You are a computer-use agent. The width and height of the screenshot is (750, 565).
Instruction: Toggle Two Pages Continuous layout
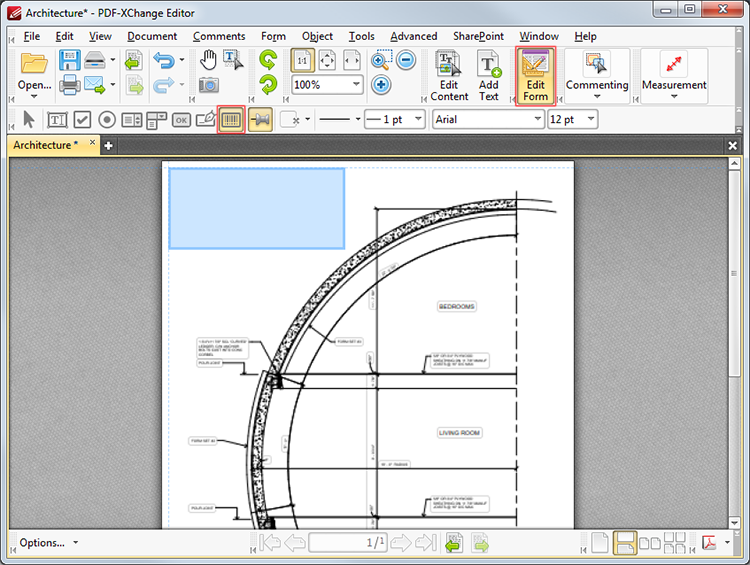[x=675, y=543]
